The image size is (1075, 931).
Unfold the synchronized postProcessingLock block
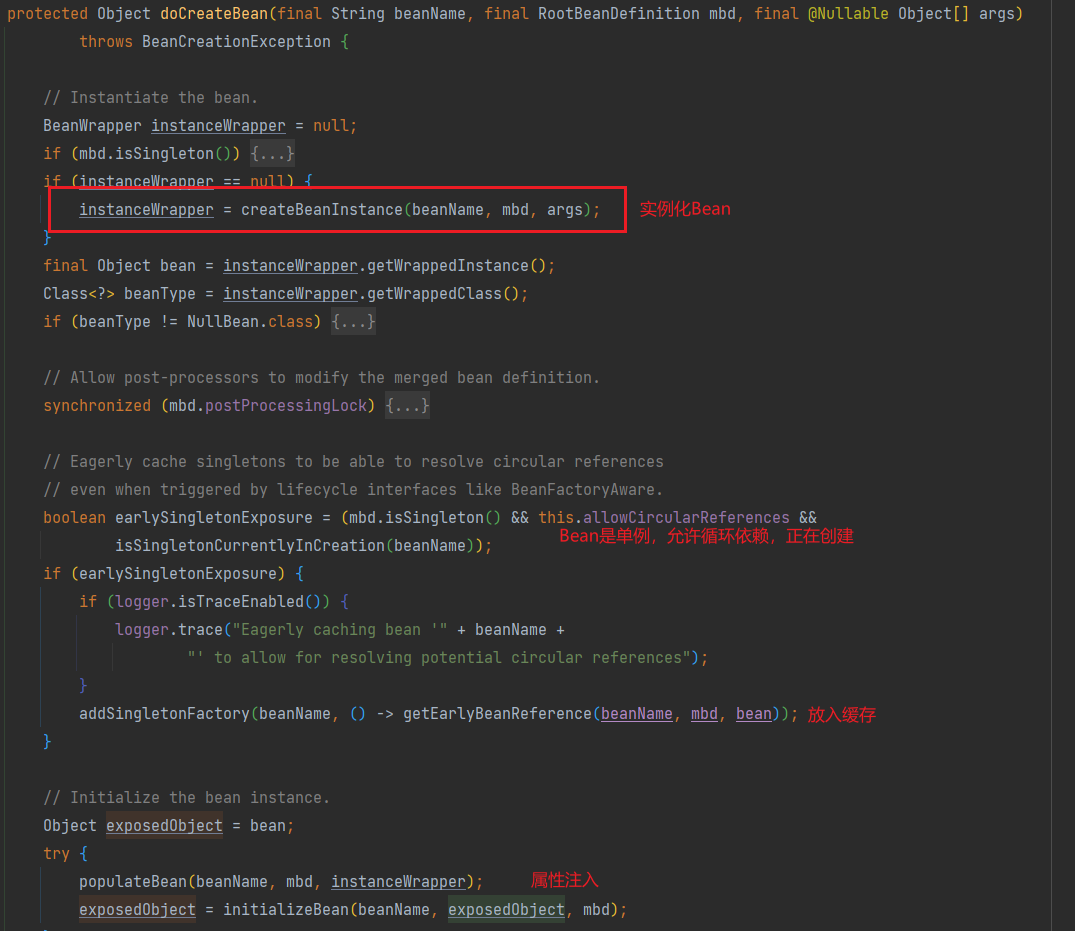click(x=408, y=406)
